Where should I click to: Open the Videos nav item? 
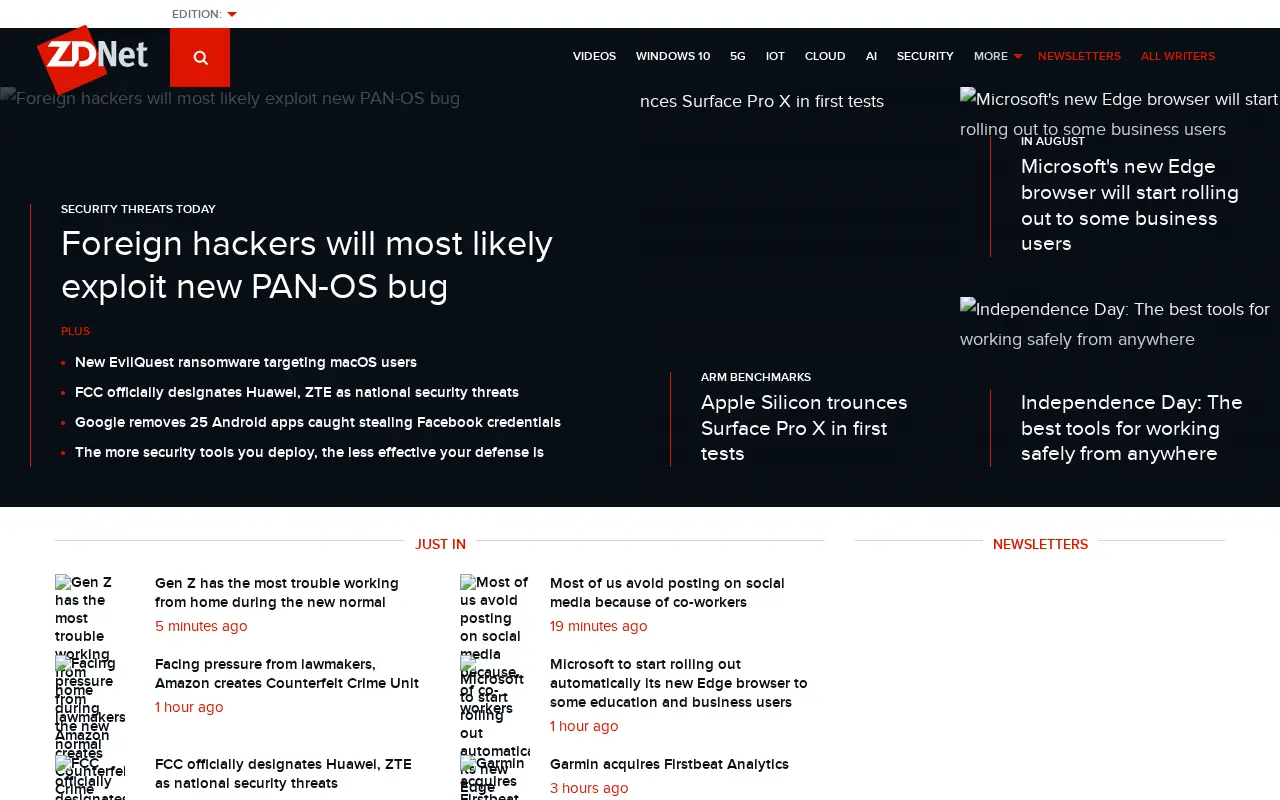594,56
